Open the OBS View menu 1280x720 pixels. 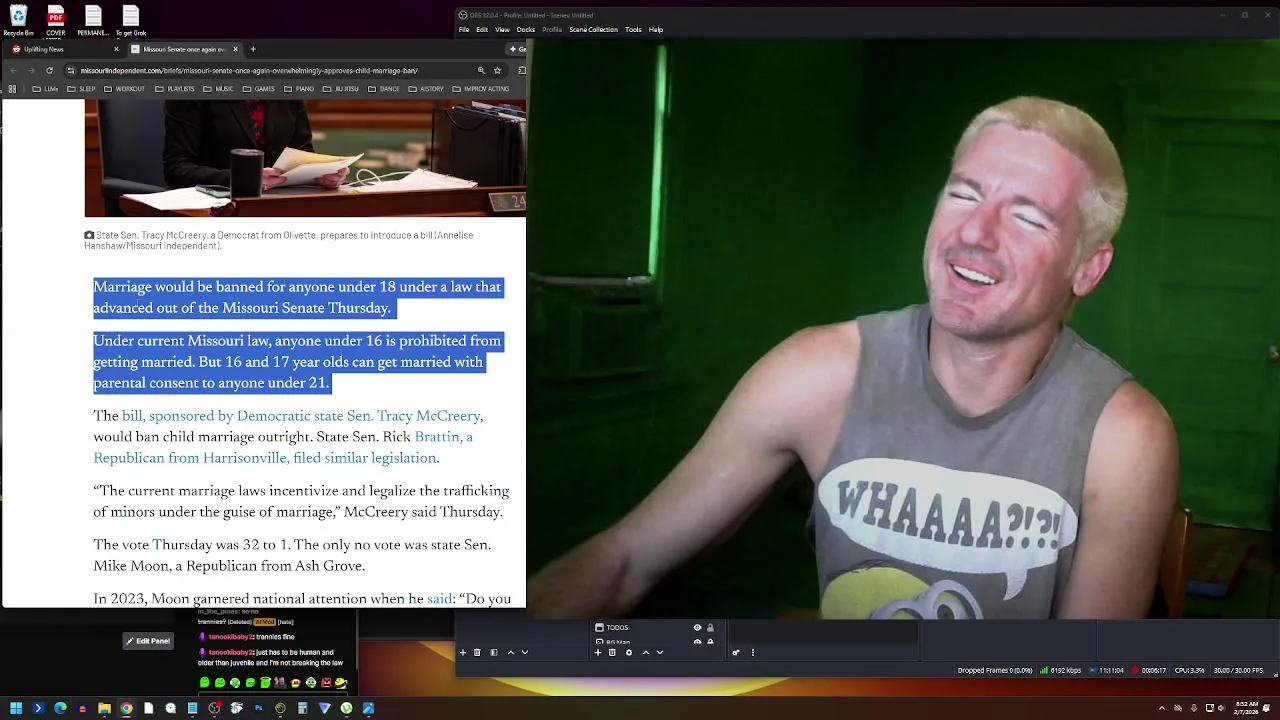502,30
